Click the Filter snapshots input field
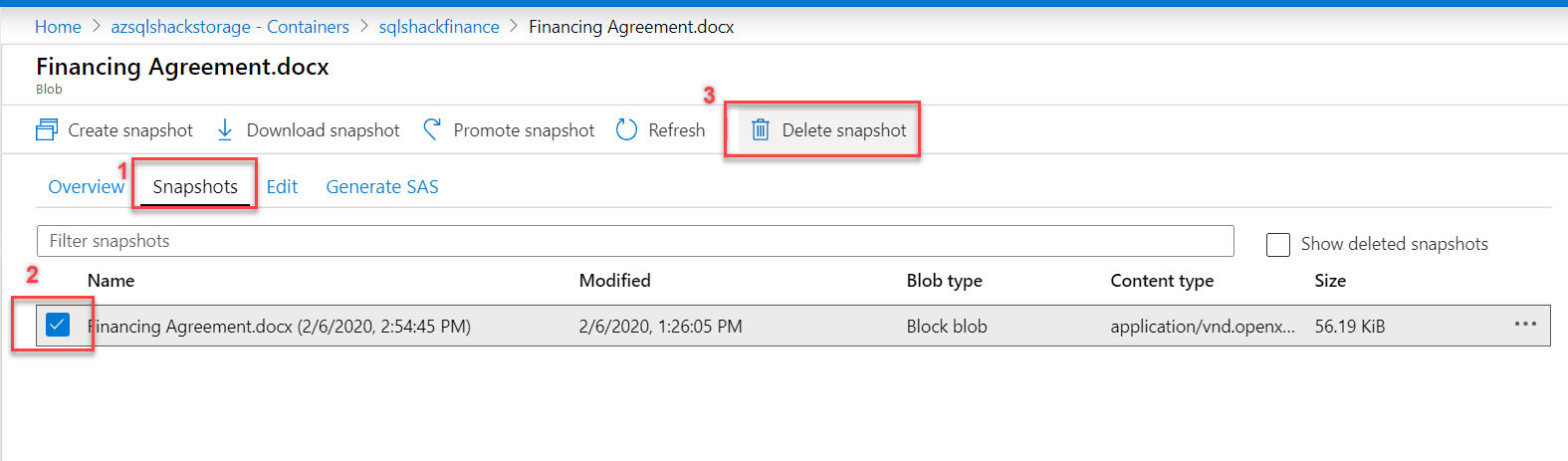The height and width of the screenshot is (461, 1568). [x=635, y=241]
